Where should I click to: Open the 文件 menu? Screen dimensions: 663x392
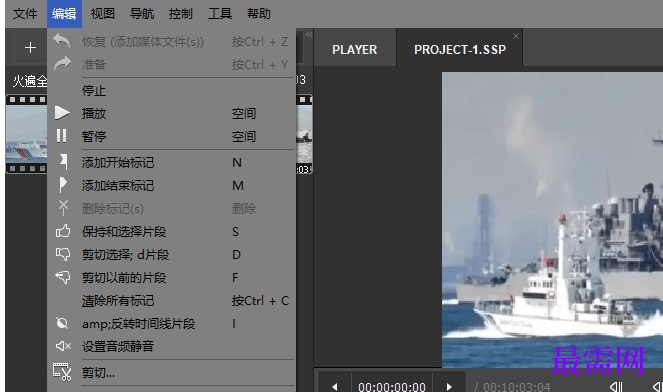point(25,14)
